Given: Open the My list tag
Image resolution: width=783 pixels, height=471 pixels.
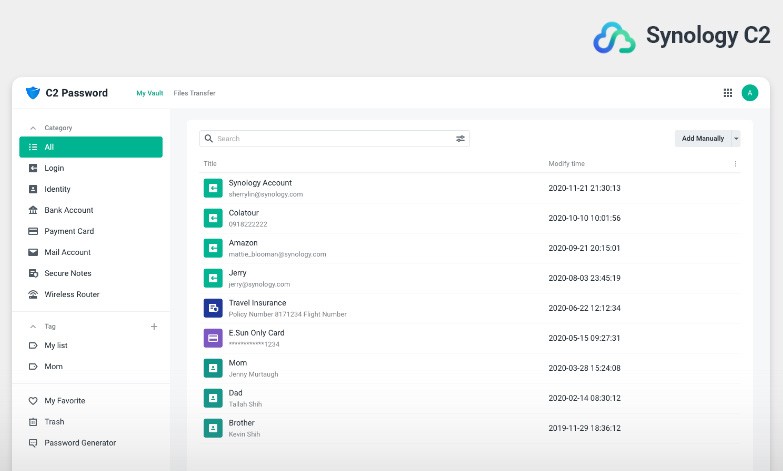Looking at the screenshot, I should click(x=91, y=346).
